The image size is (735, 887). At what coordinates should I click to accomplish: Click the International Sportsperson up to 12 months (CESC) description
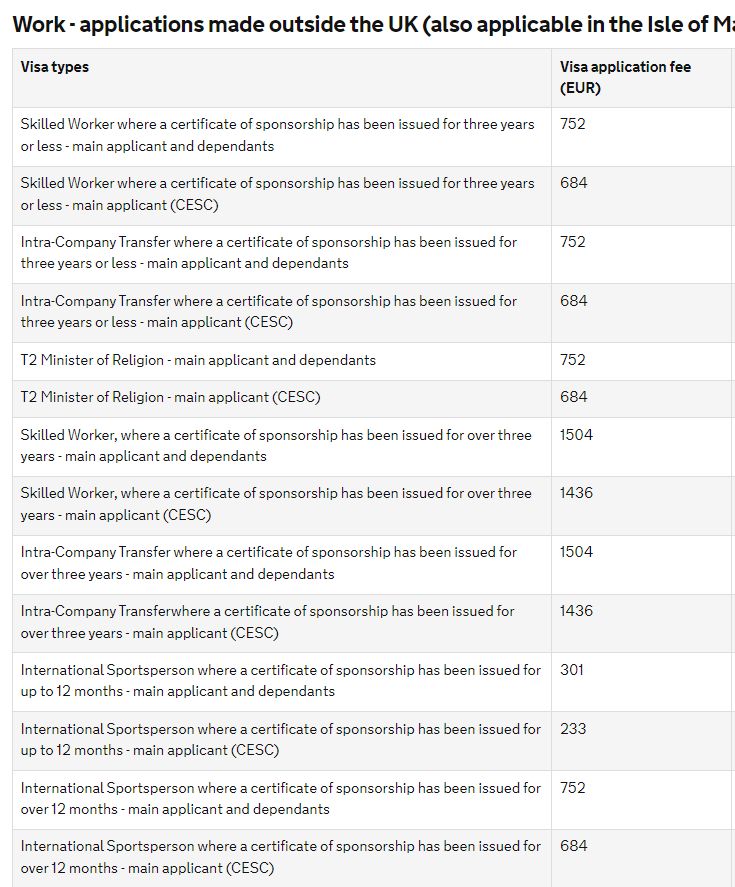coord(280,740)
